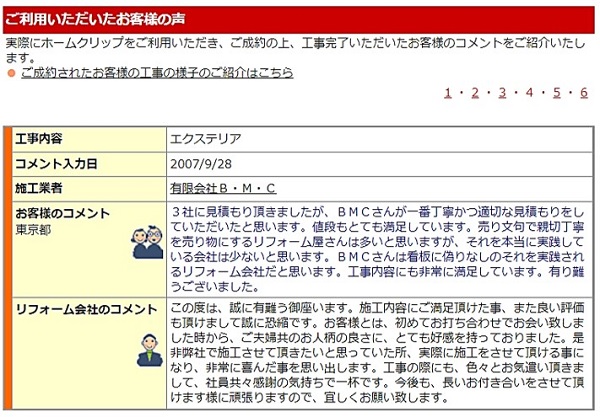Click the エクステリア value cell

click(x=207, y=138)
